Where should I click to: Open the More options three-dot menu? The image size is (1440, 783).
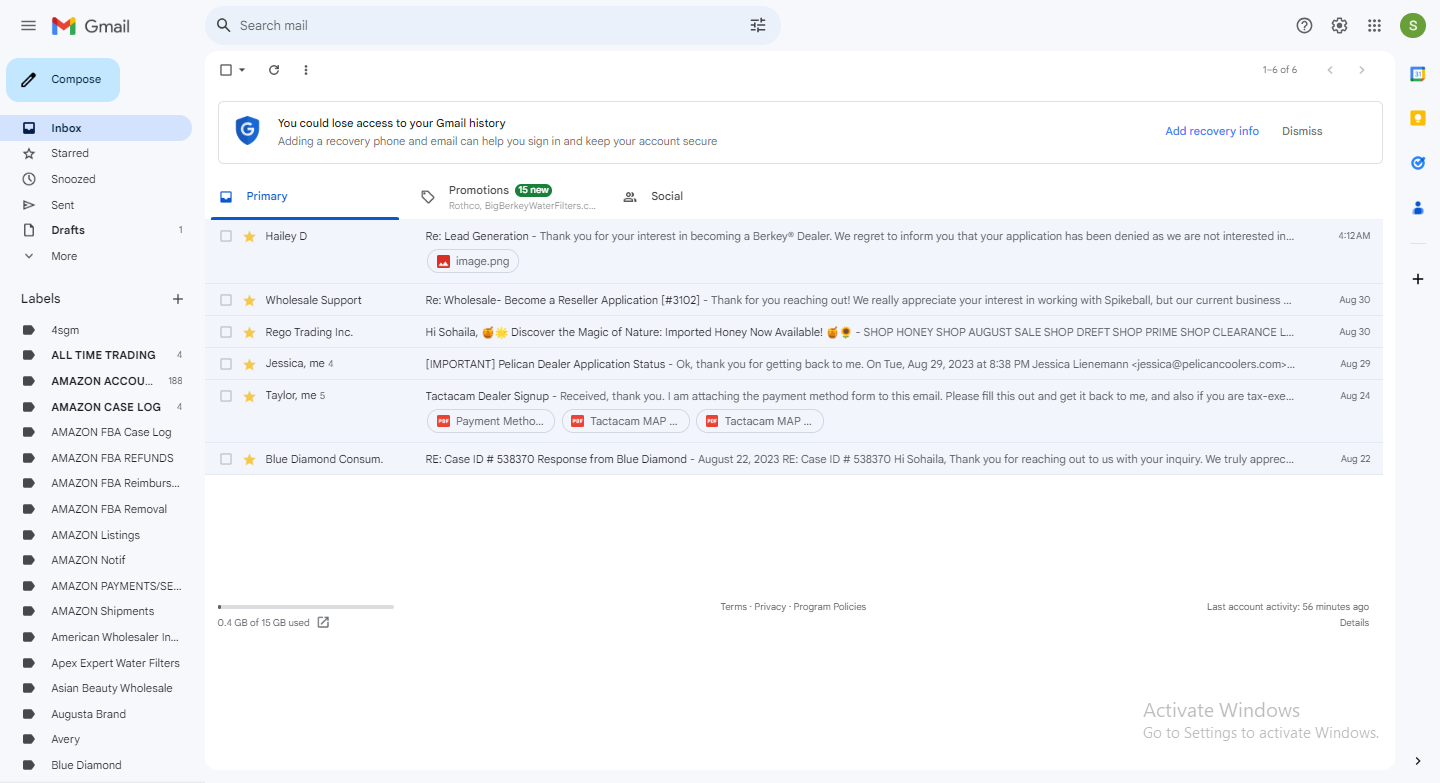(306, 70)
